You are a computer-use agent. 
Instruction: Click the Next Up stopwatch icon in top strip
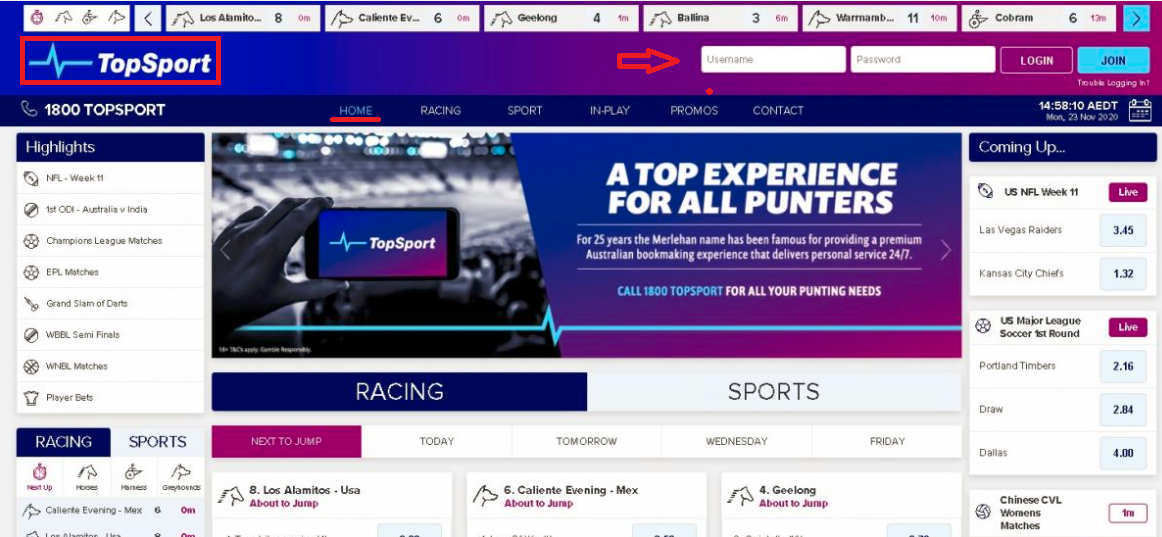click(x=39, y=17)
